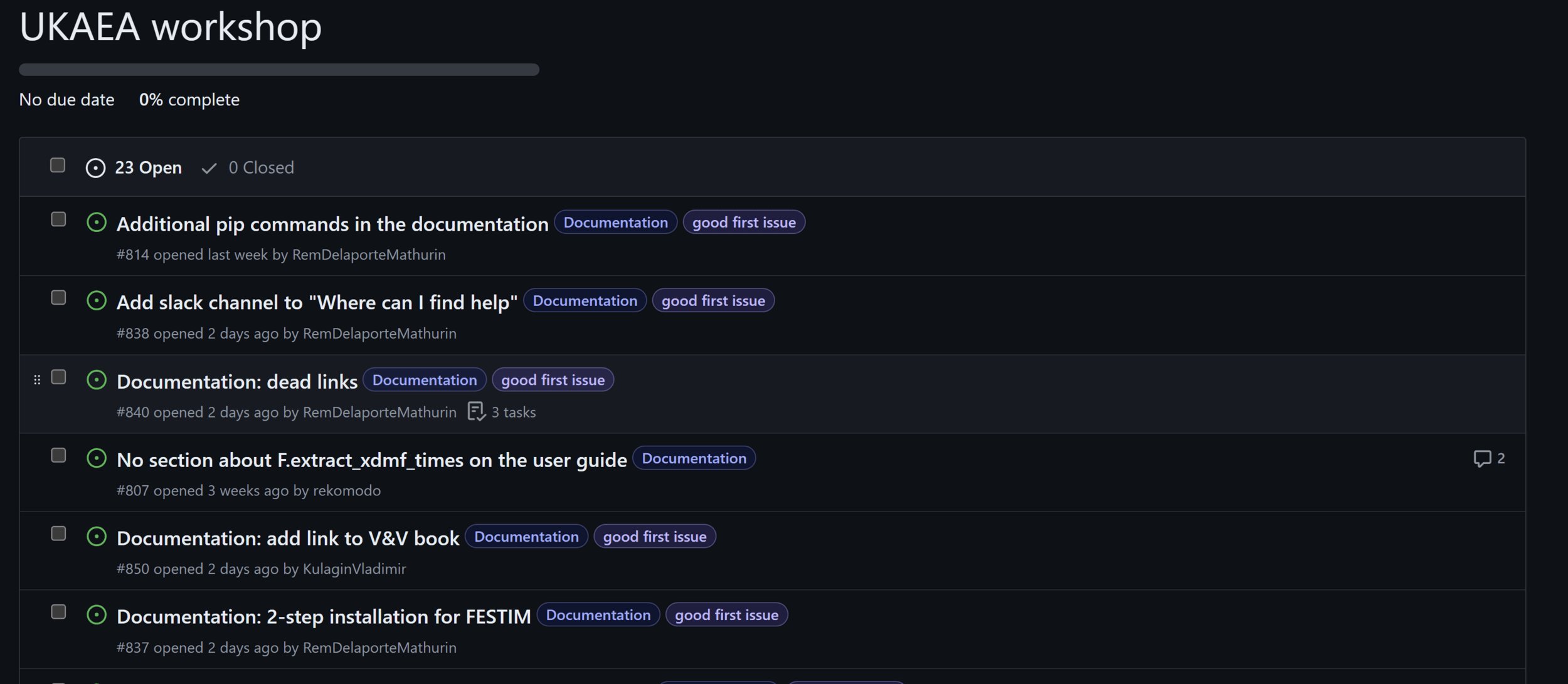Click Documentation label on V&V book issue

pyautogui.click(x=526, y=537)
